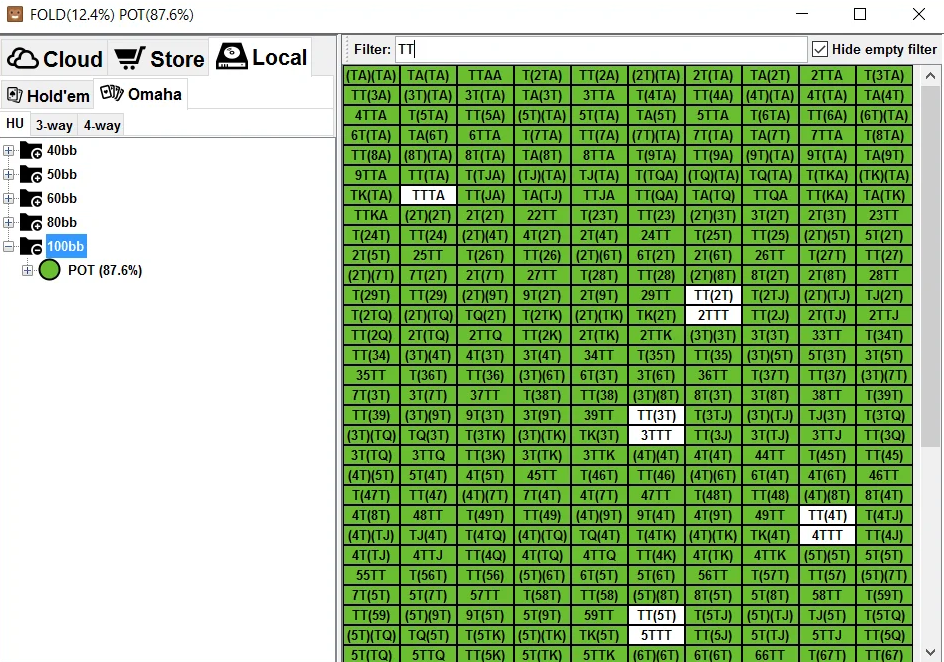Click the green TTAA hand cell

tap(485, 75)
